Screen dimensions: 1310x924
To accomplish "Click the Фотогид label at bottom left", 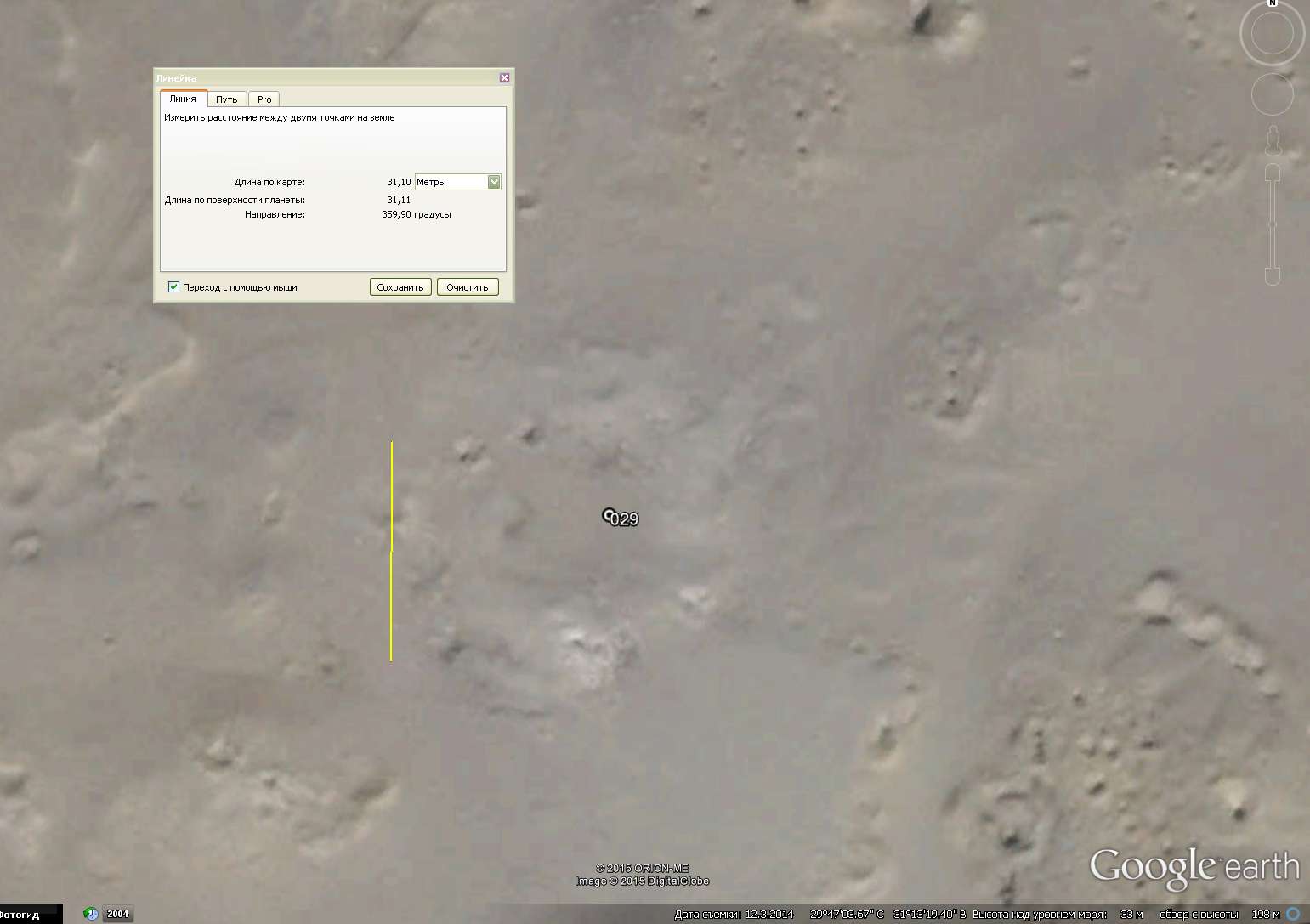I will point(20,915).
